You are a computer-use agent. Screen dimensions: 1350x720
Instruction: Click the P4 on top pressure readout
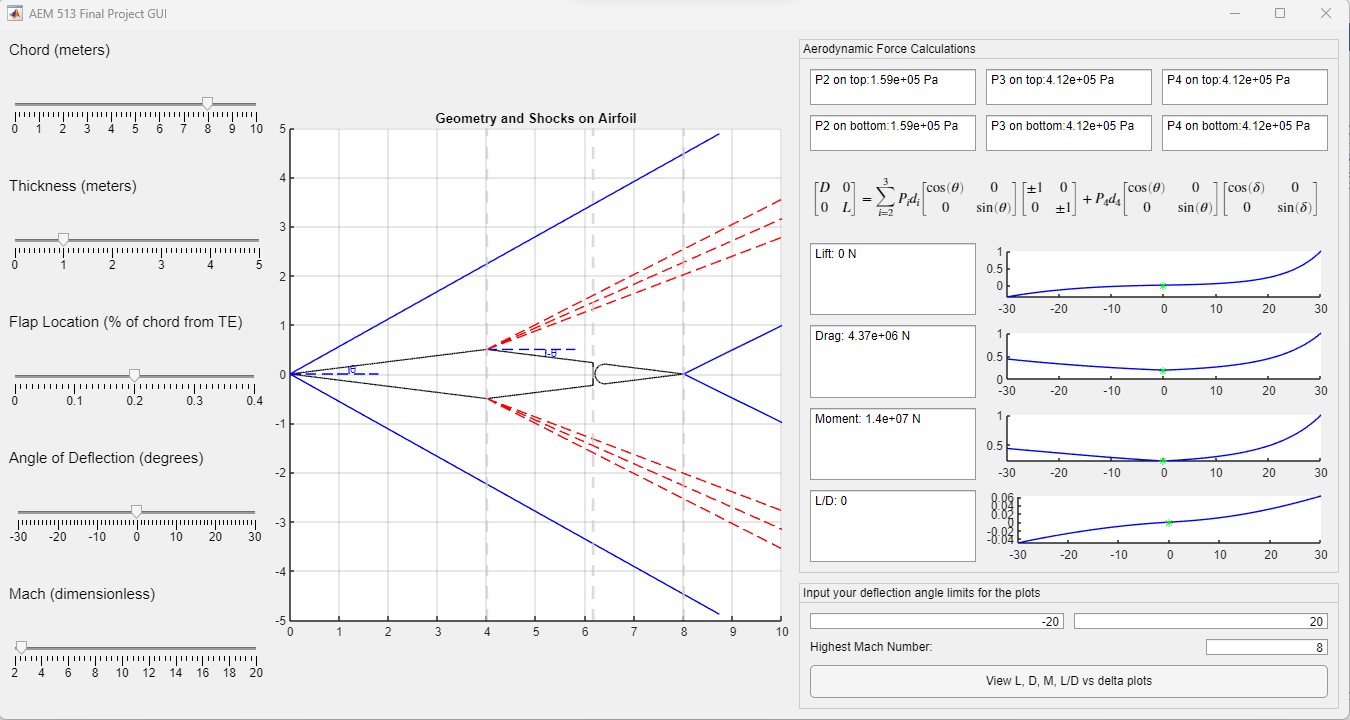1244,86
